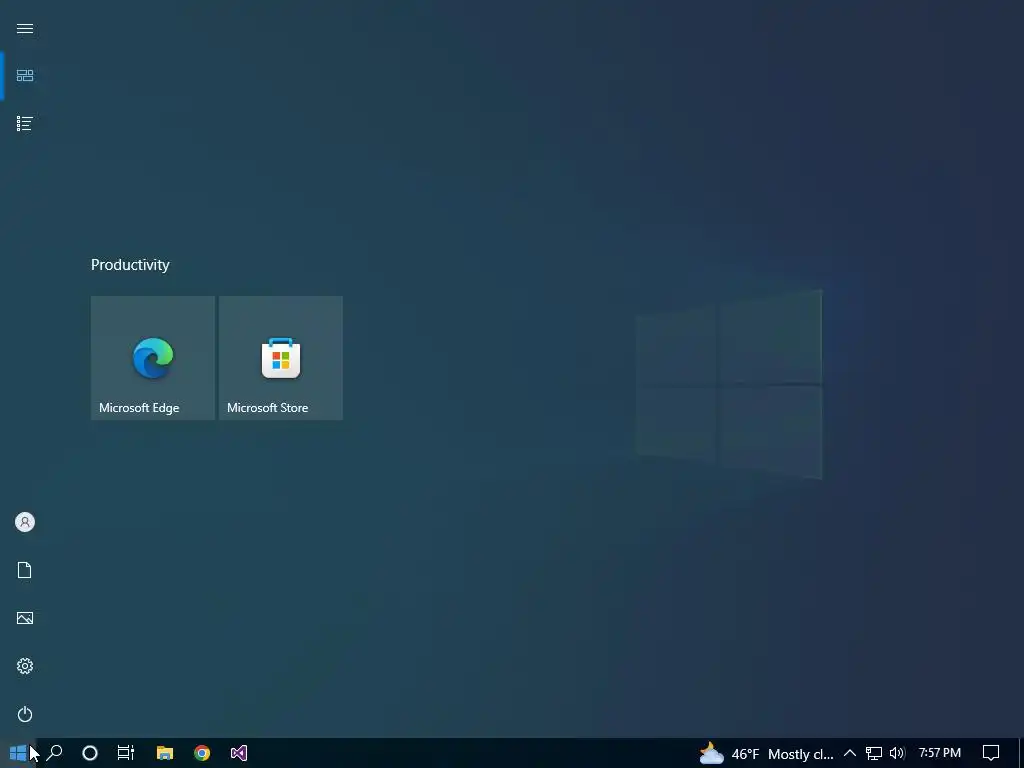Viewport: 1024px width, 768px height.
Task: Select the Pinned tiles view icon
Action: 25,76
